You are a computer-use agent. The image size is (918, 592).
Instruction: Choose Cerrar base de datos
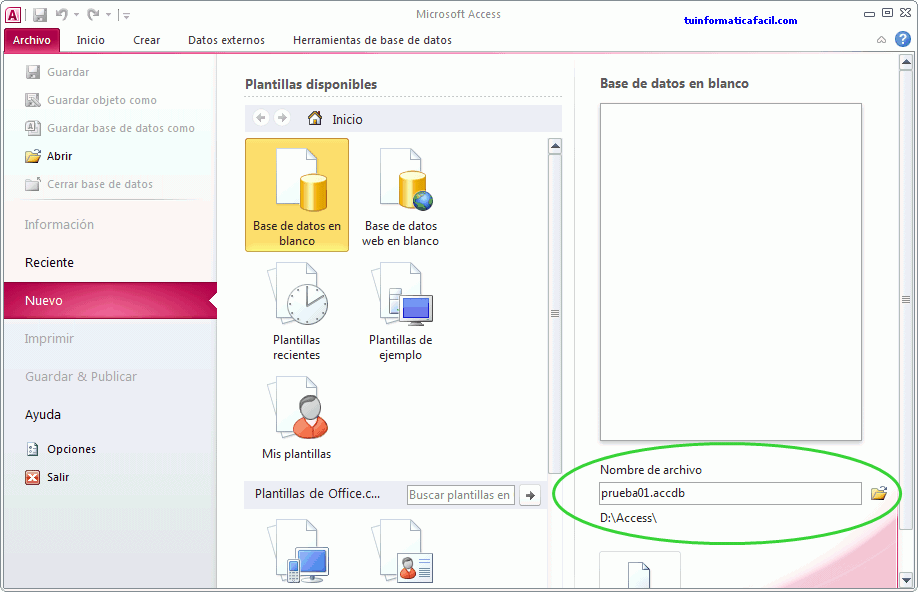pyautogui.click(x=100, y=184)
